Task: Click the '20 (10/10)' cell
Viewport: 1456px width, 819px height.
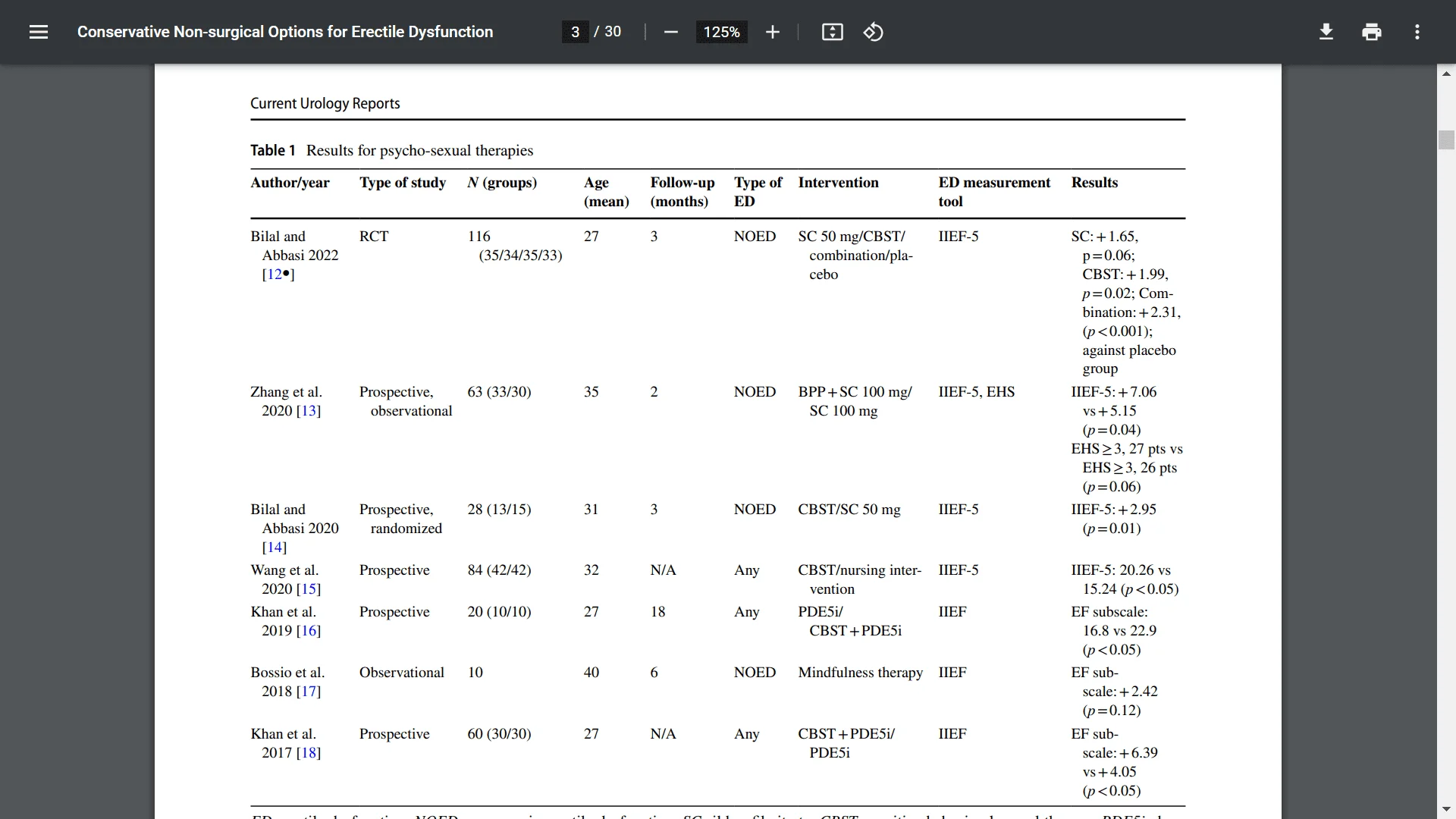Action: (x=499, y=612)
